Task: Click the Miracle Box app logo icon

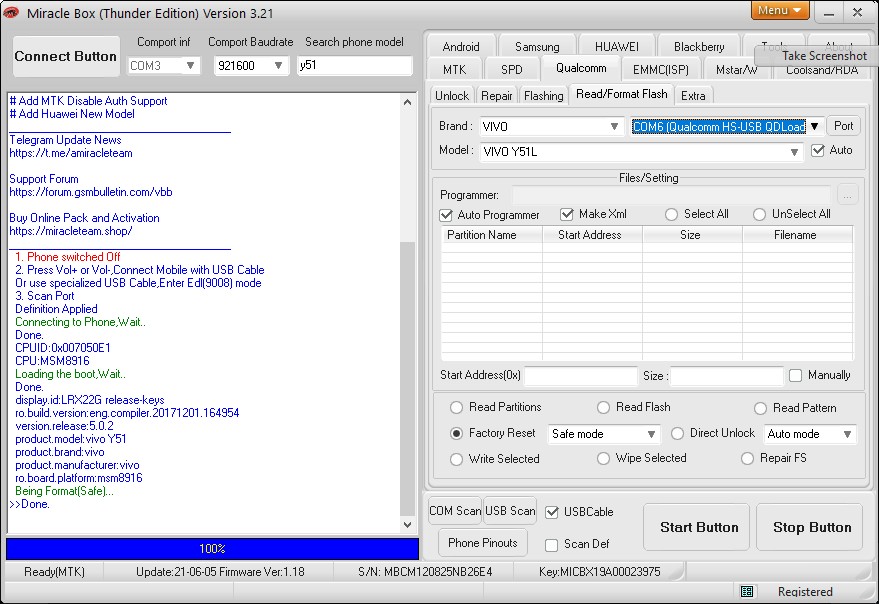Action: point(11,12)
